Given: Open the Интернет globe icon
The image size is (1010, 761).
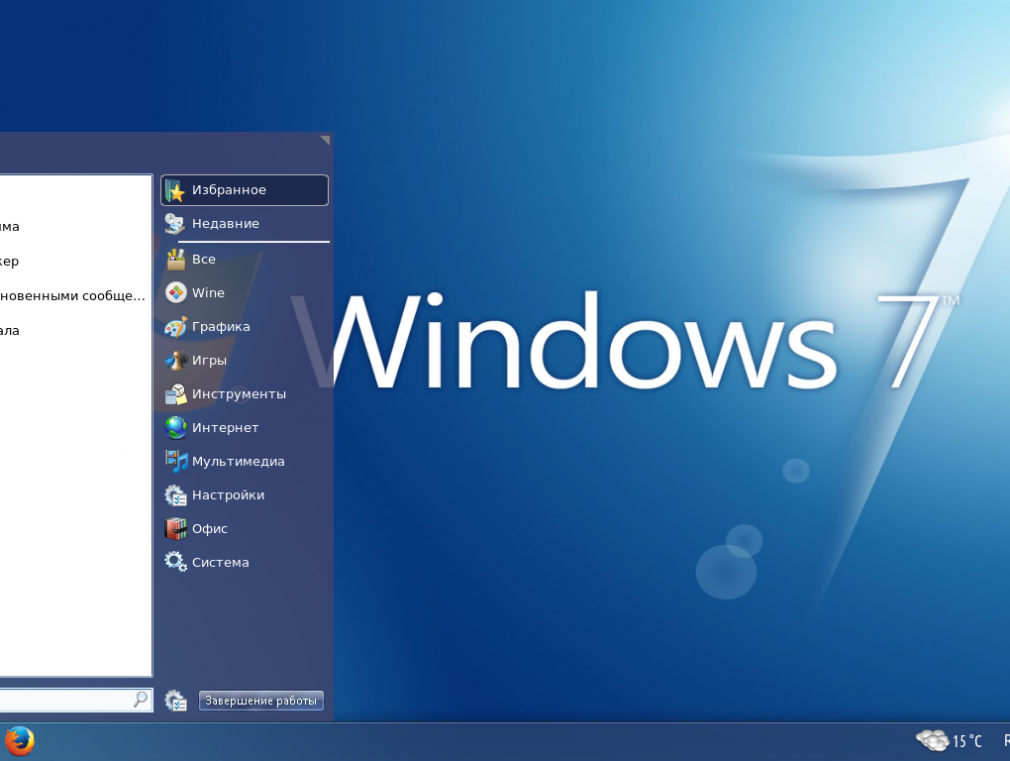Looking at the screenshot, I should click(x=176, y=427).
